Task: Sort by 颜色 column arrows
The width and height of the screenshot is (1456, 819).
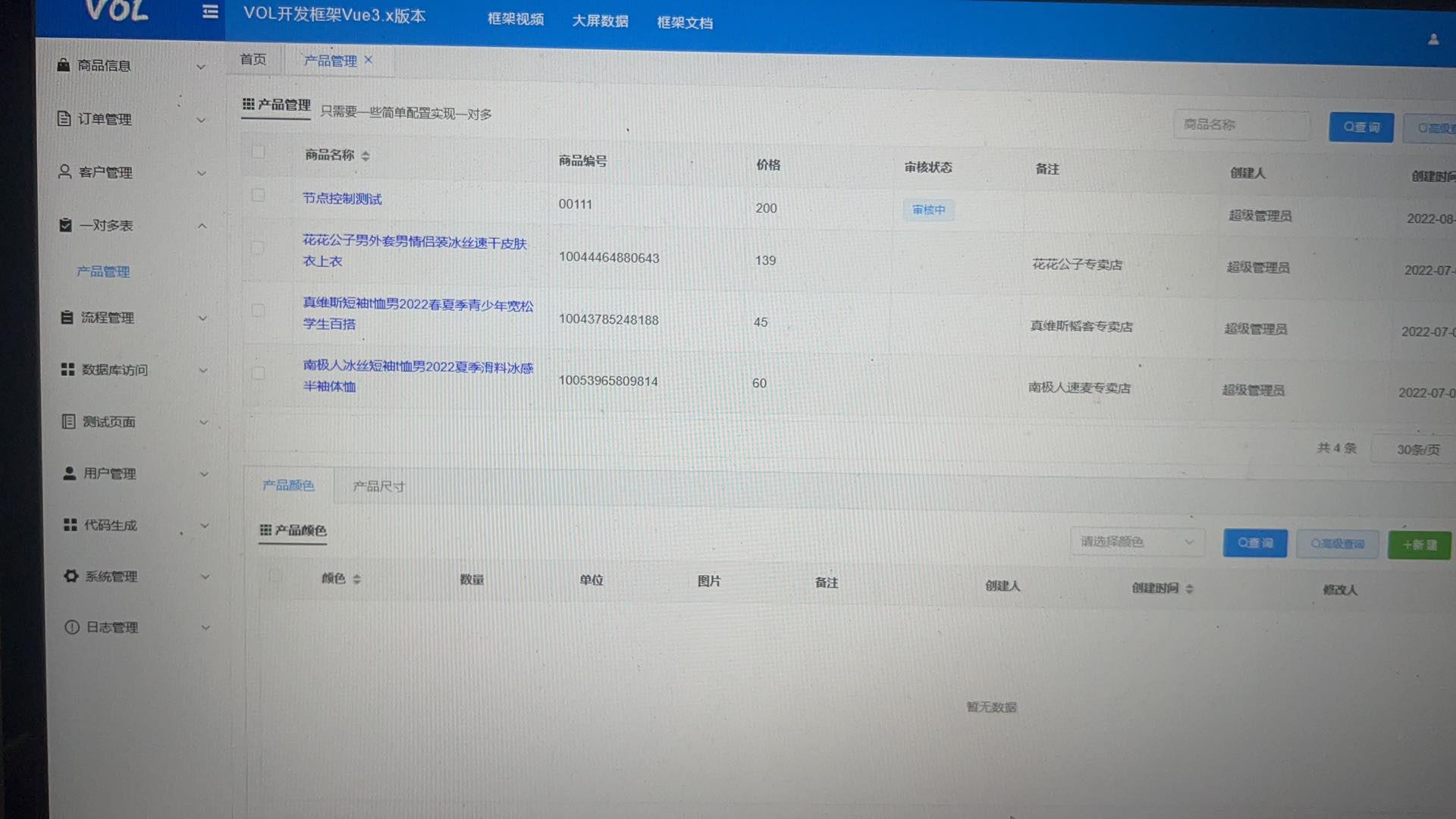Action: coord(356,579)
